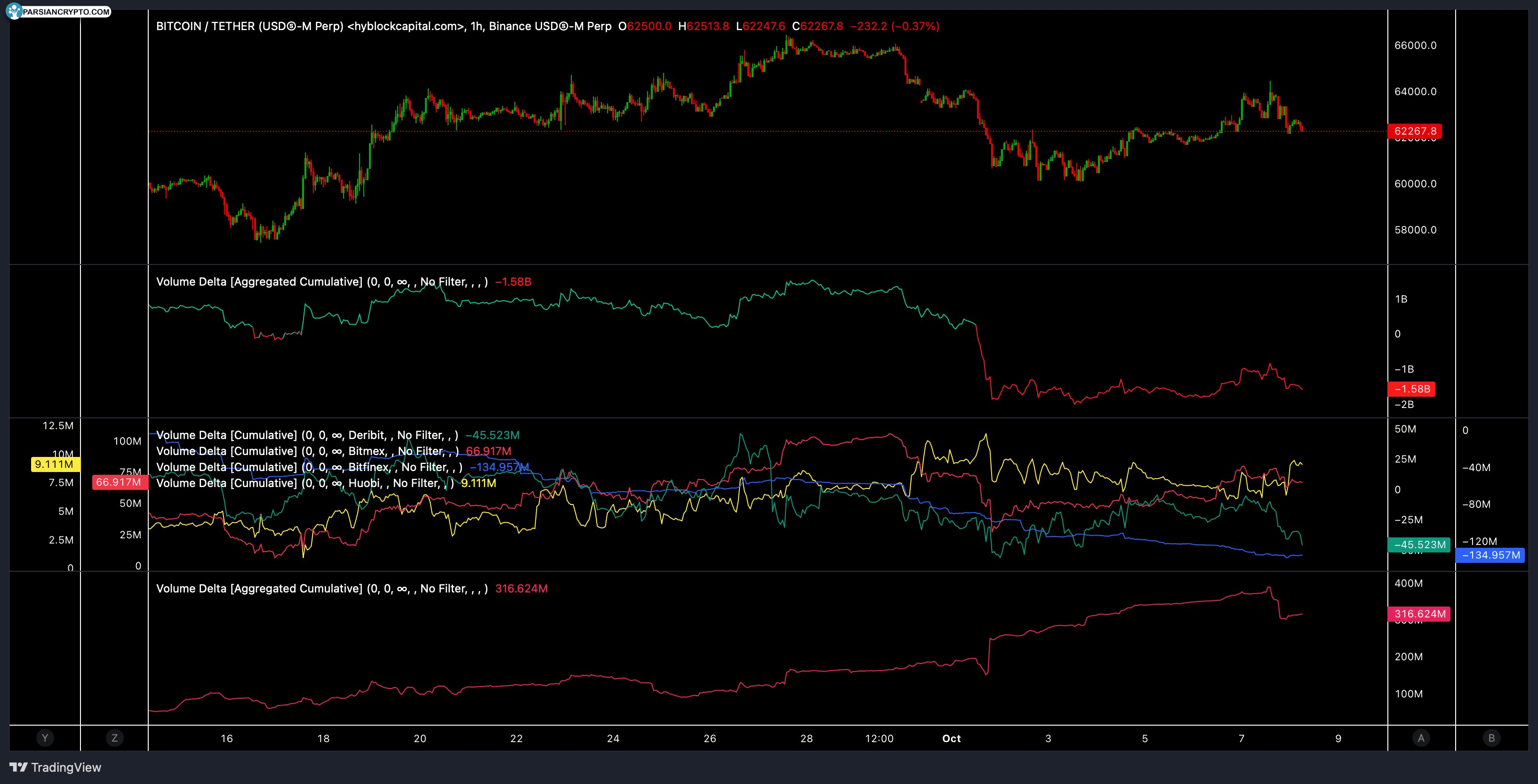Image resolution: width=1538 pixels, height=784 pixels.
Task: Click date 5 on the time axis
Action: [x=1145, y=739]
